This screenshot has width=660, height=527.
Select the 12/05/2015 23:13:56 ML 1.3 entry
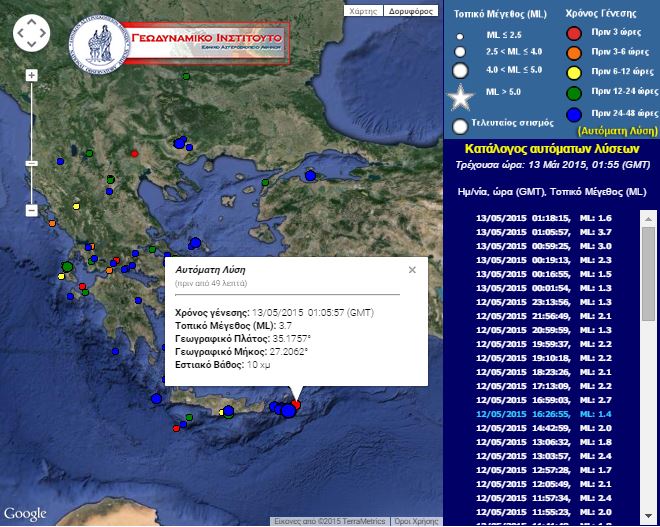tap(543, 302)
